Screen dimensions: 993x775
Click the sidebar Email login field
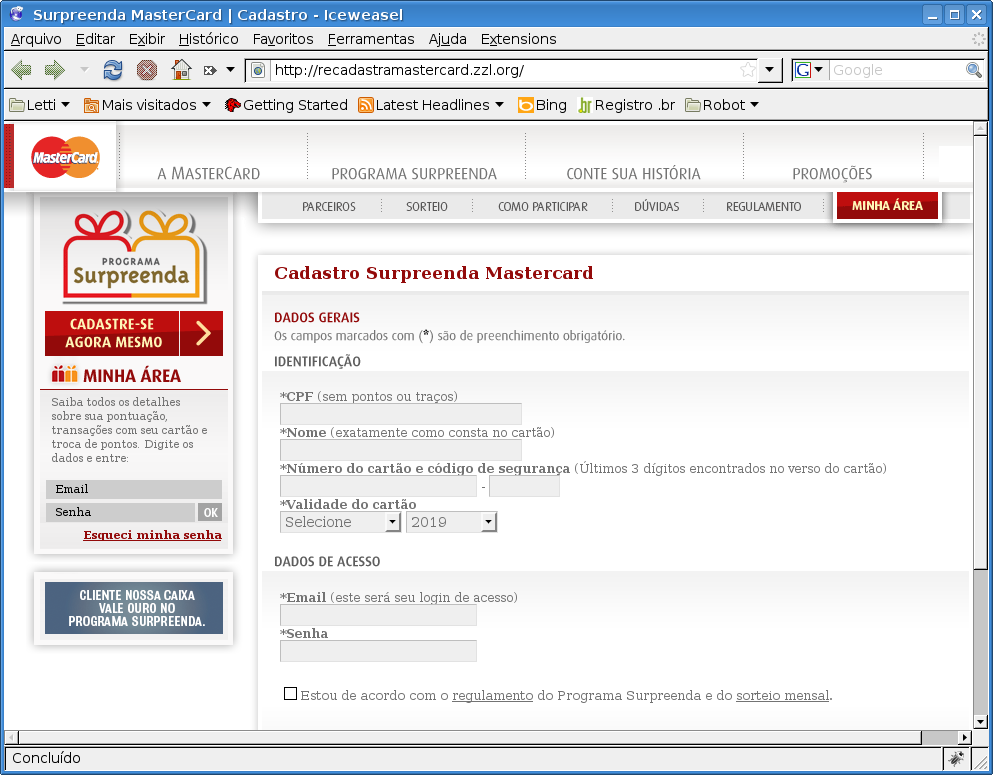coord(134,489)
